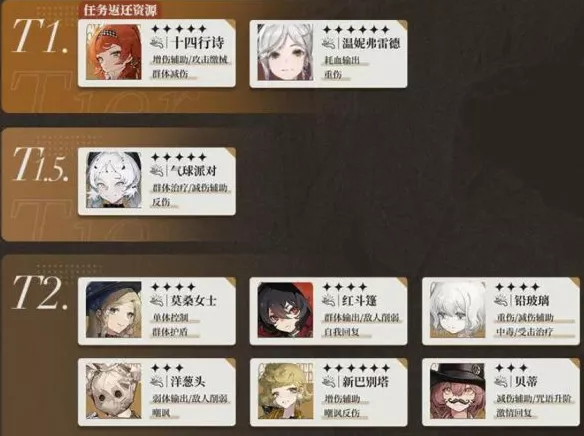Click the 群体治疗/减伤辅助 tag on 气球派对
This screenshot has width=584, height=436.
pos(190,188)
